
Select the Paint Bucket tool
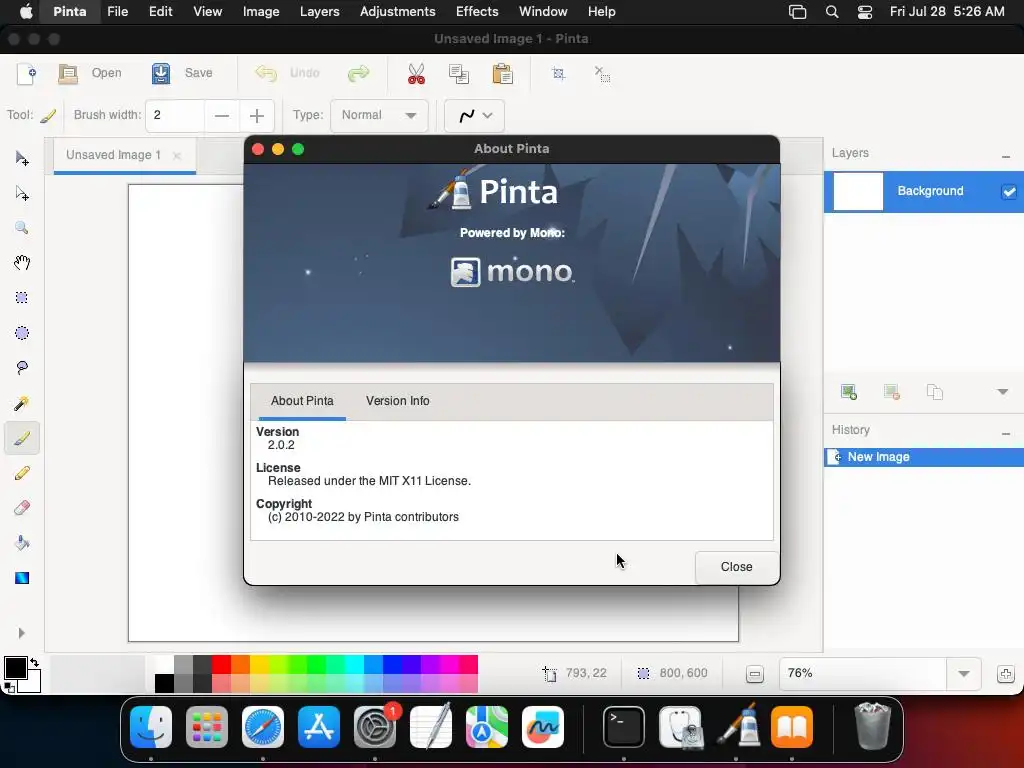[22, 543]
